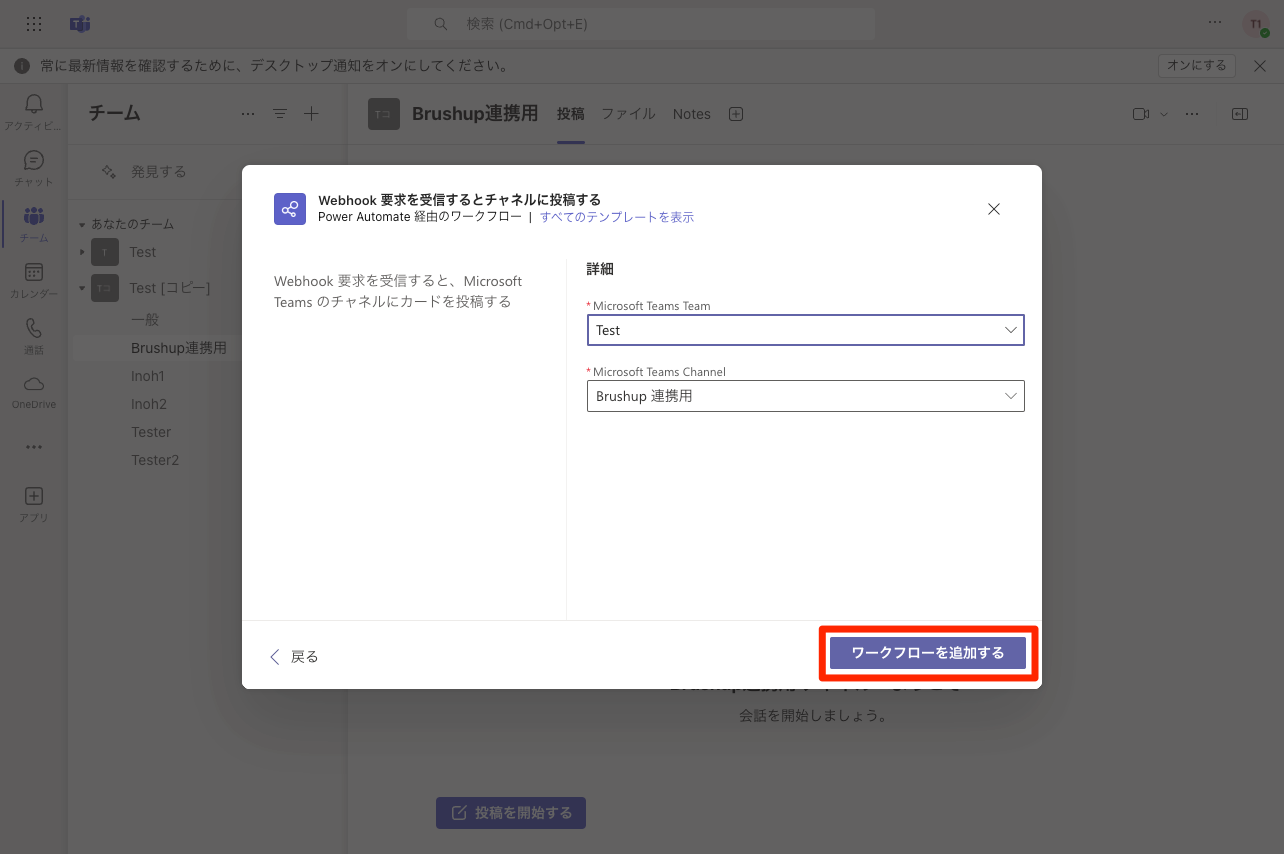Collapse the あなたのチーム section
Screen dimensions: 1284x854
point(82,224)
